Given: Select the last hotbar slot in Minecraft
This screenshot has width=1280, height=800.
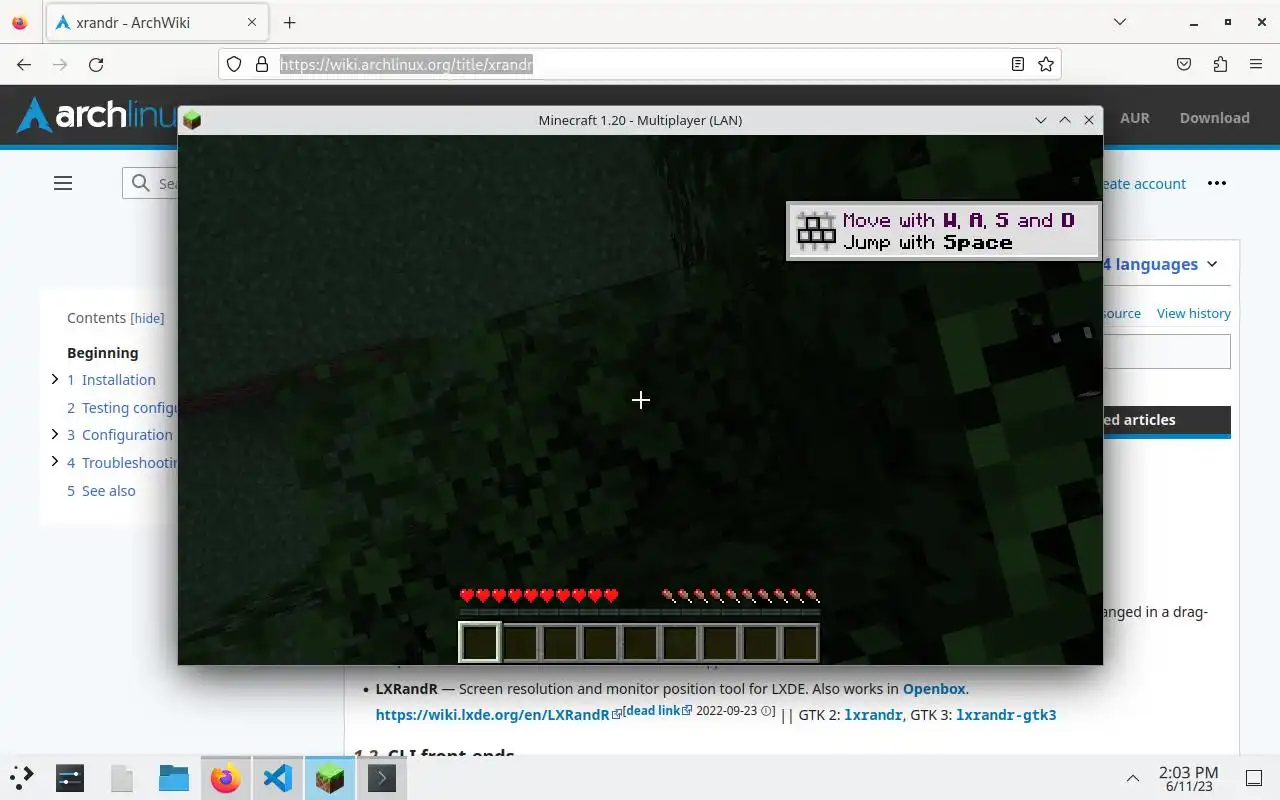Looking at the screenshot, I should click(x=800, y=642).
